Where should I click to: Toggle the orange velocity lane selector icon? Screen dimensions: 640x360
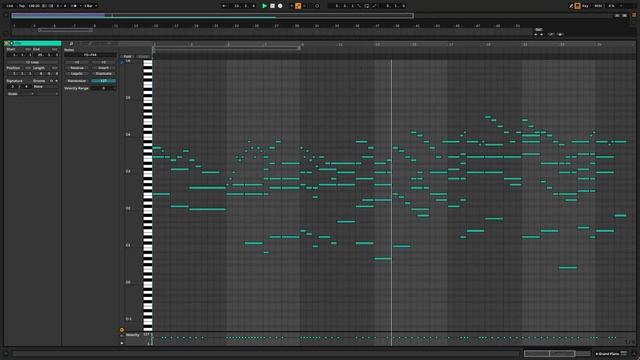click(122, 329)
